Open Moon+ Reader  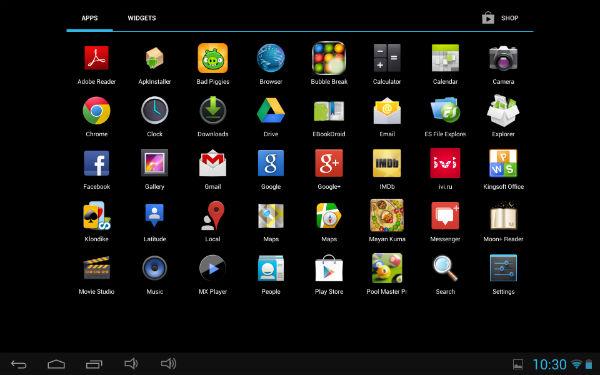coord(503,215)
